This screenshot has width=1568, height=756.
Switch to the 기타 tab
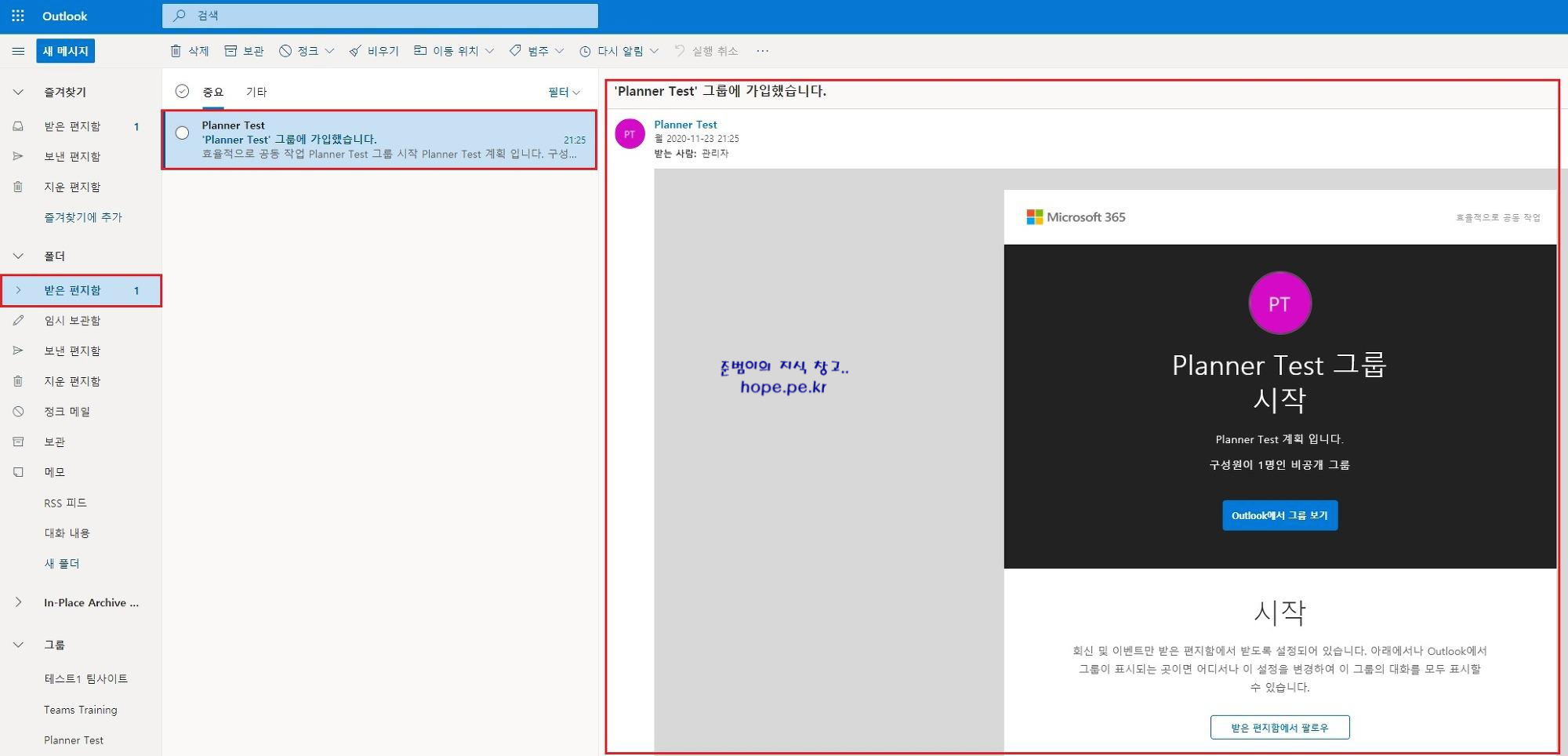pyautogui.click(x=256, y=92)
